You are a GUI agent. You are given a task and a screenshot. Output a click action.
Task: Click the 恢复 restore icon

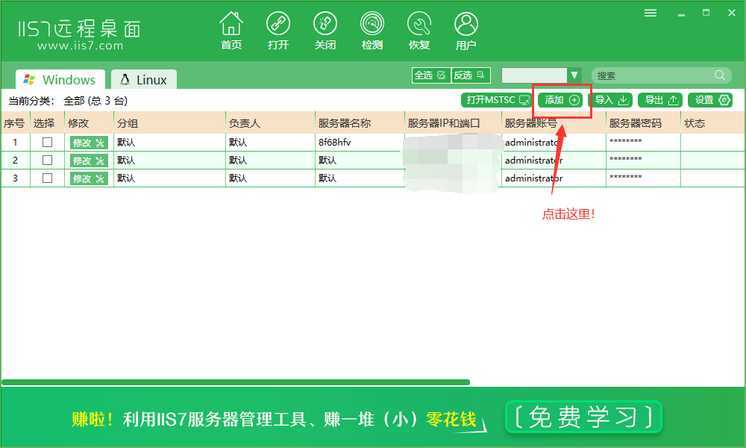click(x=419, y=30)
